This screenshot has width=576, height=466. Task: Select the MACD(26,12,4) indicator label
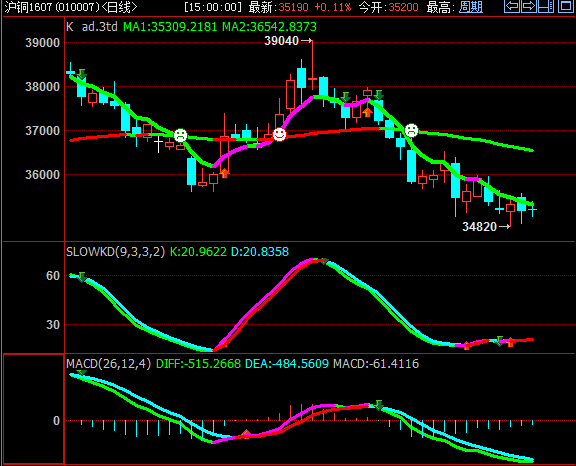tap(108, 364)
